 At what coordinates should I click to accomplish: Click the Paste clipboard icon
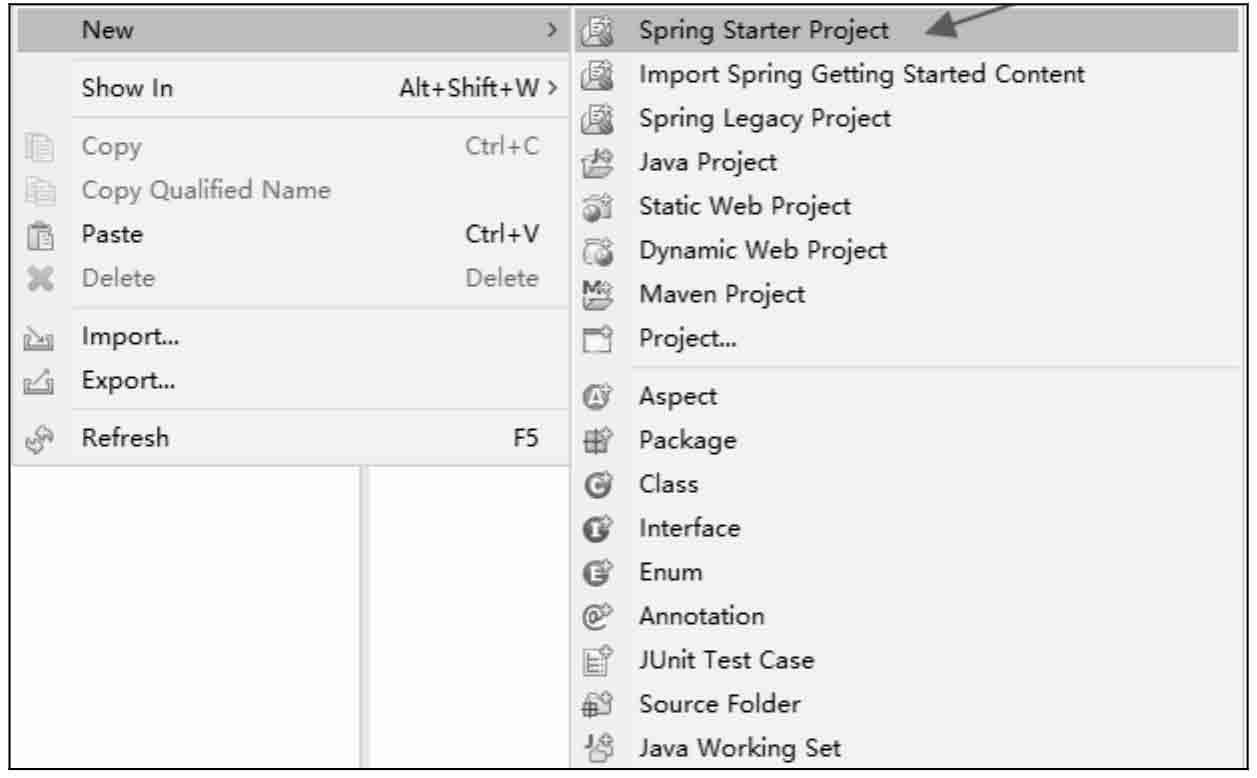point(35,235)
